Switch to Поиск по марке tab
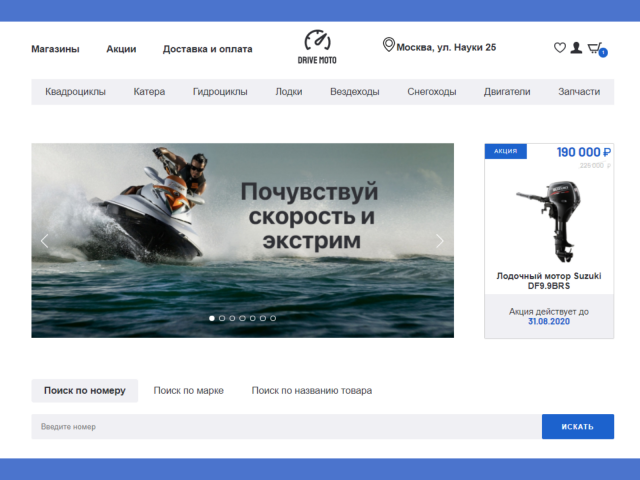The width and height of the screenshot is (640, 480). pyautogui.click(x=189, y=391)
